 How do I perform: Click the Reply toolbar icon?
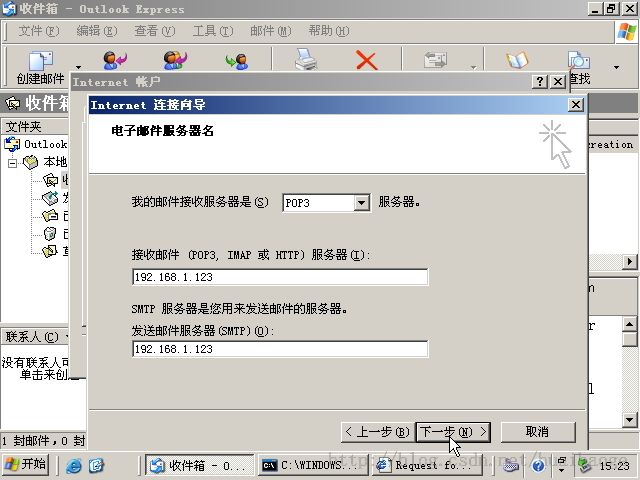click(x=115, y=60)
